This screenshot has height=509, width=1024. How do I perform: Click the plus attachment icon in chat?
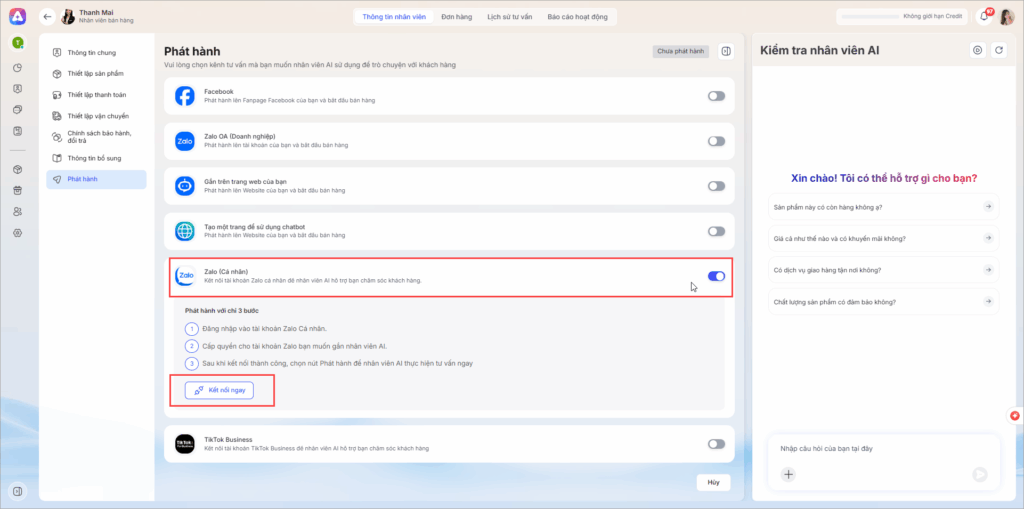(x=788, y=474)
